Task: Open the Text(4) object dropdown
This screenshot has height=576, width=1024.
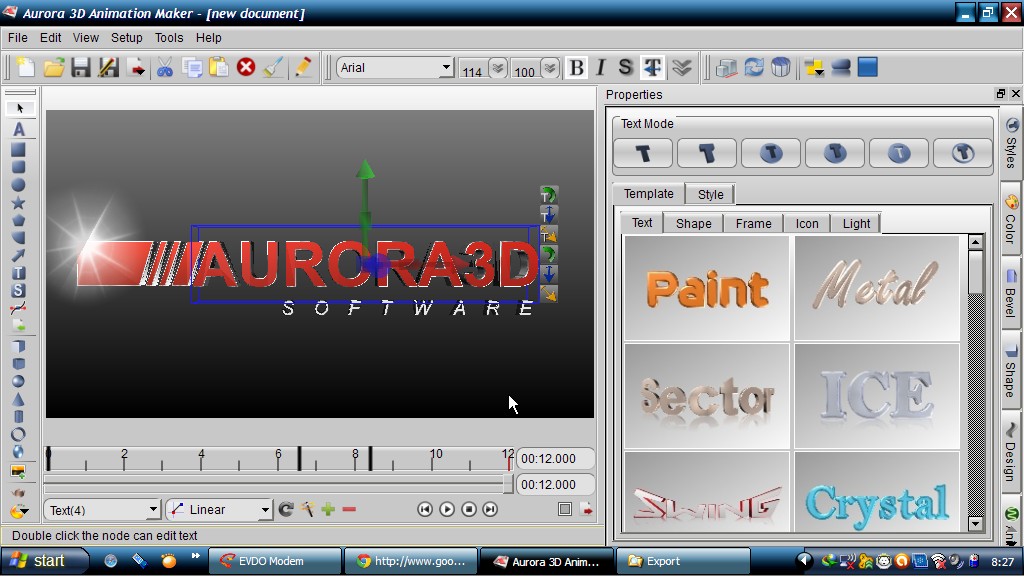Action: pyautogui.click(x=103, y=510)
